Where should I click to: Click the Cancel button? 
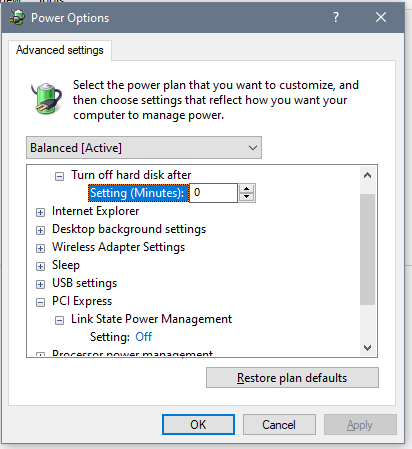[279, 425]
